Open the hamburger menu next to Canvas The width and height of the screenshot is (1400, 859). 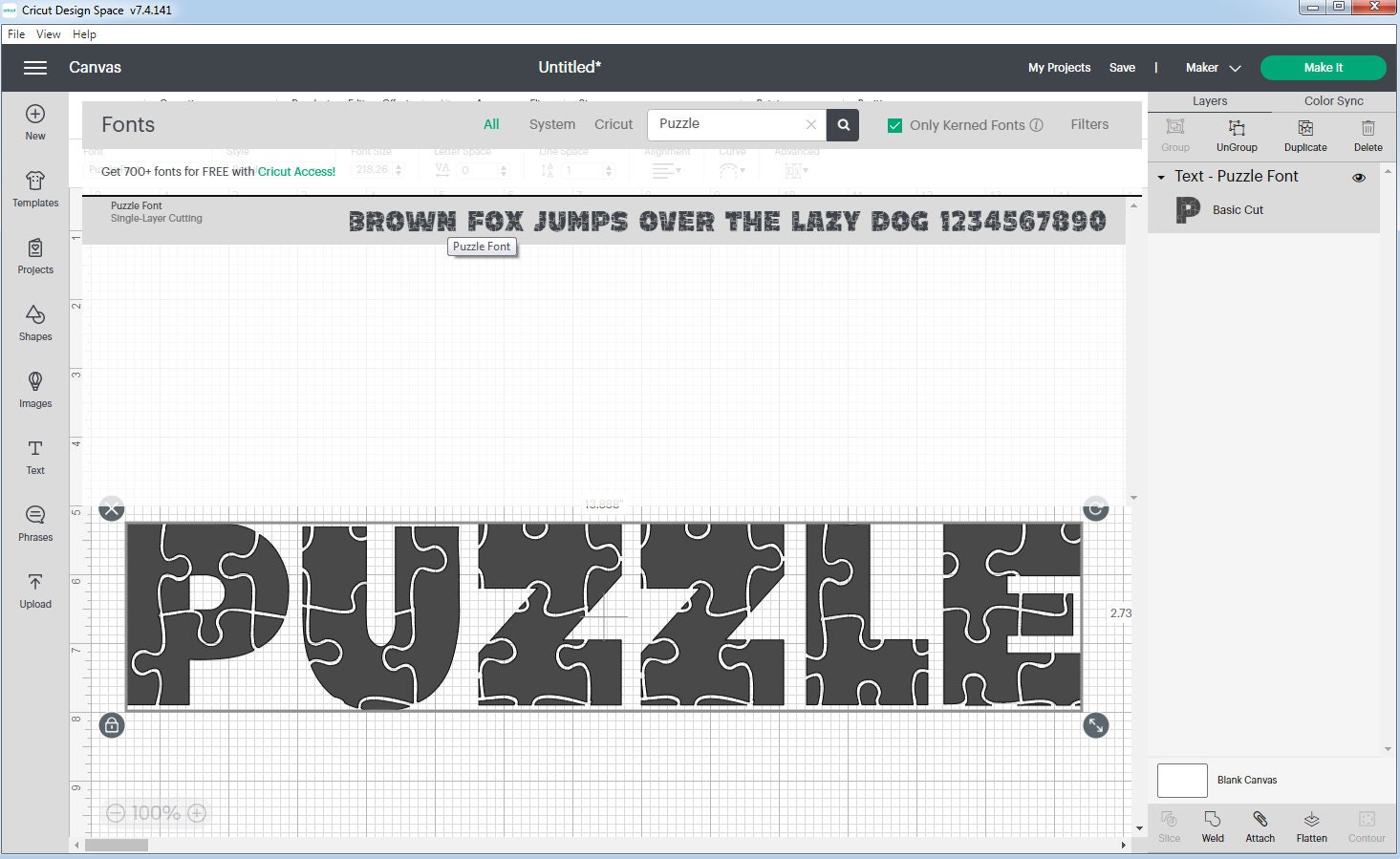(x=34, y=67)
